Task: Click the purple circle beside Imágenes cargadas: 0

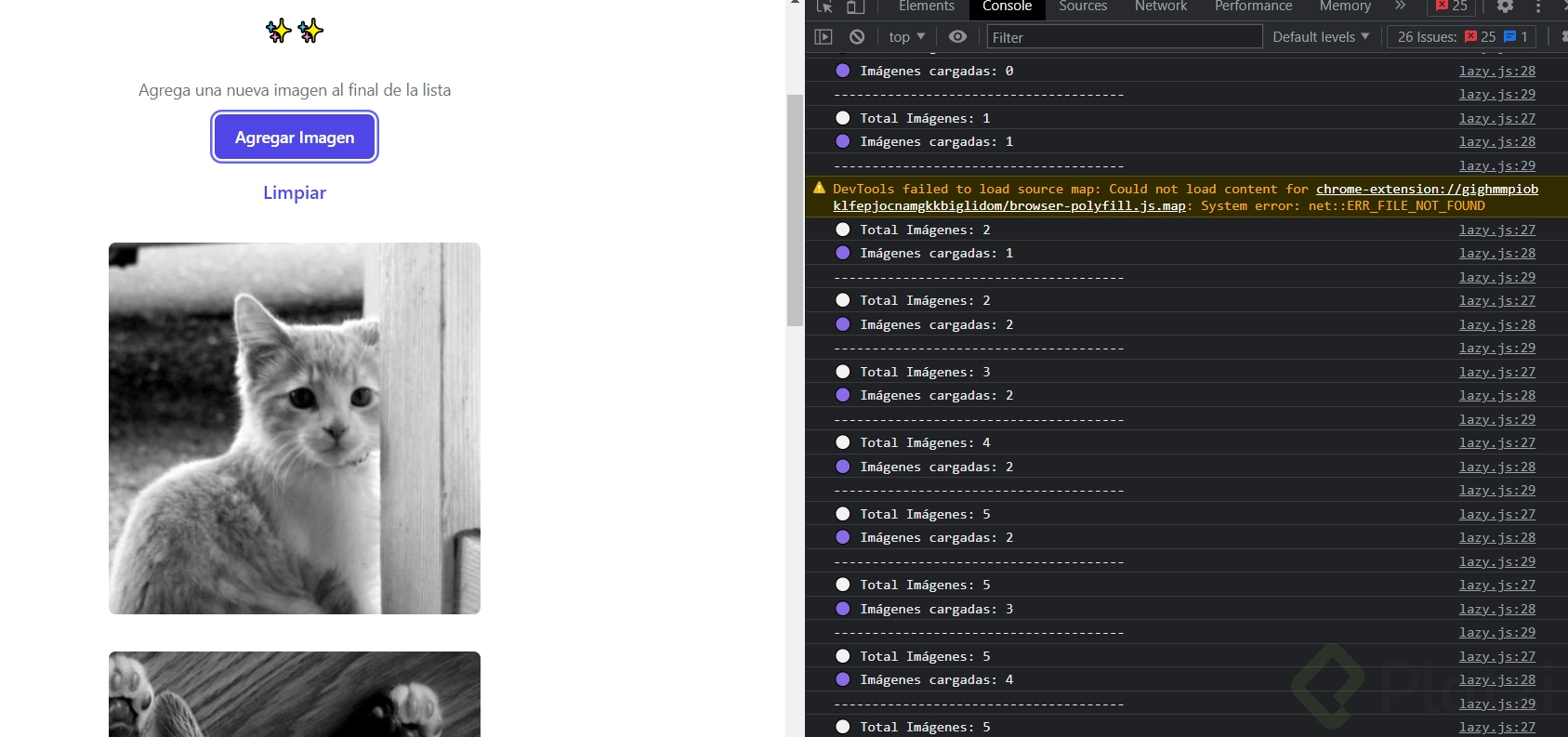Action: pyautogui.click(x=842, y=71)
